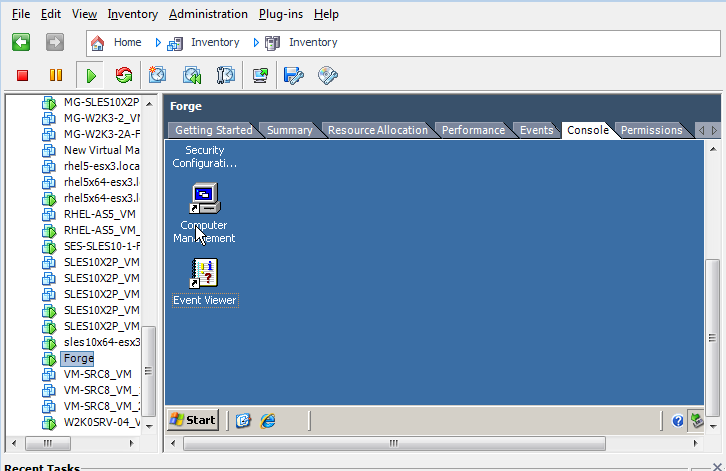Launch Internet Explorer from quick launch
Image resolution: width=726 pixels, height=471 pixels.
point(268,421)
